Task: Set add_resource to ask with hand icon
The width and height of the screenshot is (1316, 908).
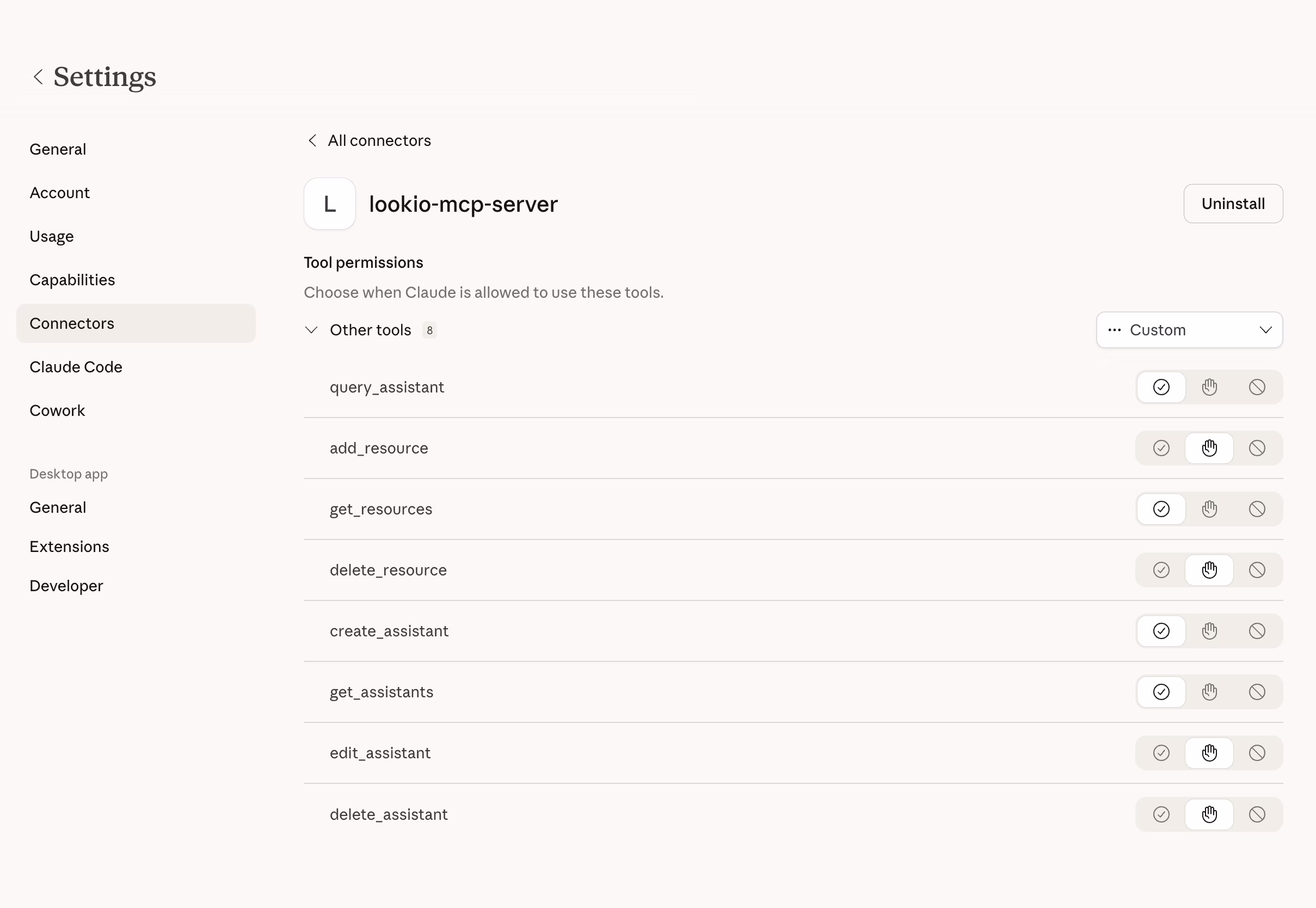Action: pyautogui.click(x=1210, y=448)
